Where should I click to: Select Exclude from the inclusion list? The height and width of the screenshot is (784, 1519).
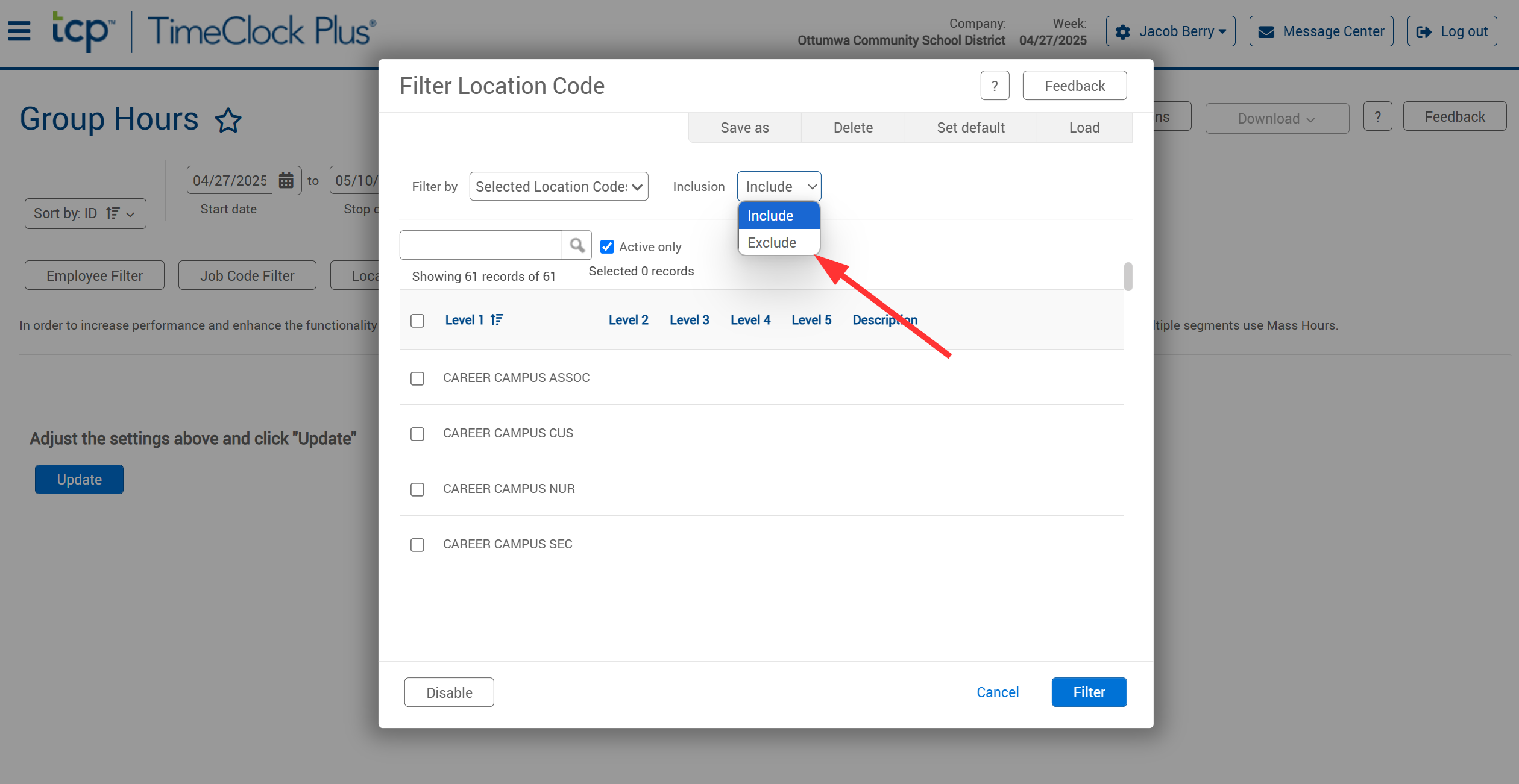pos(772,243)
